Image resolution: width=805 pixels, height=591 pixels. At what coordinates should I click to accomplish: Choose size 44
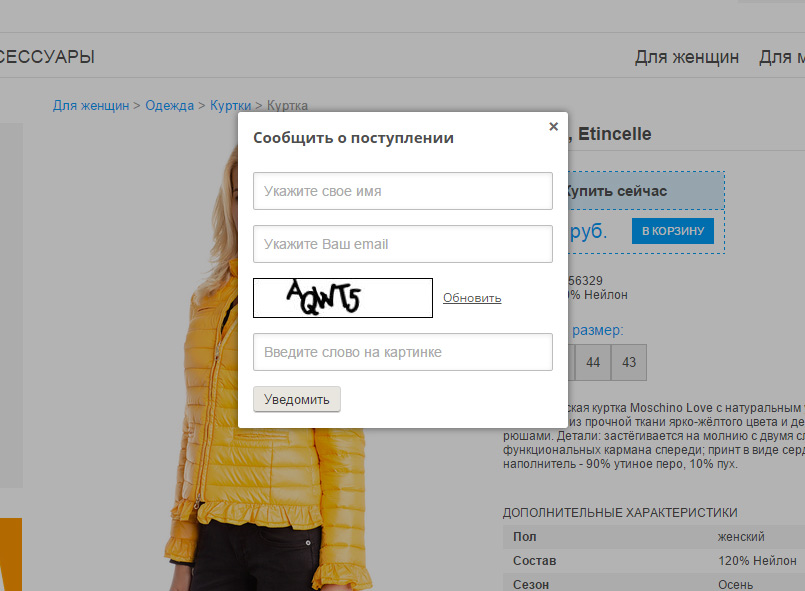click(x=593, y=363)
